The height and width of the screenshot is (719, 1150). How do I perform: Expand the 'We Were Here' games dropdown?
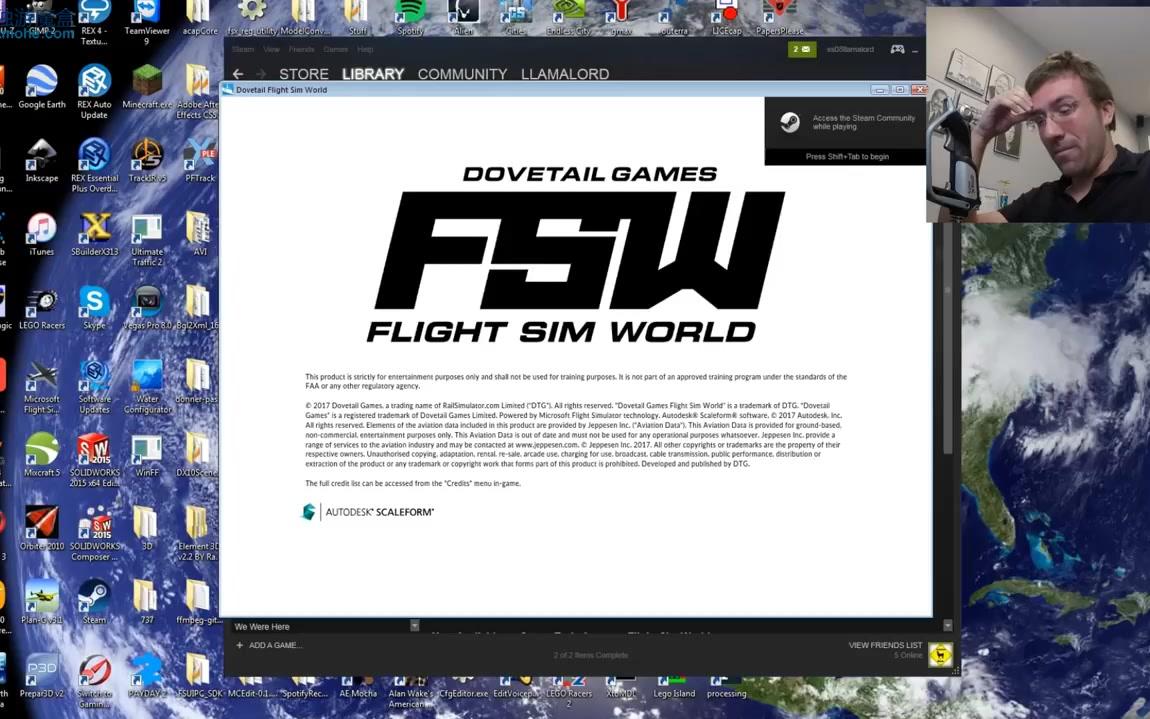(x=414, y=625)
